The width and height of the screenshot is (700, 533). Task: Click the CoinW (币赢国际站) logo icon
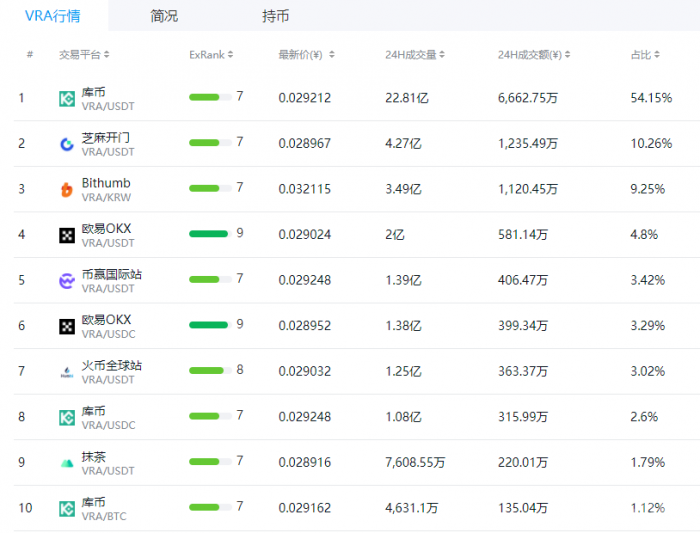67,281
